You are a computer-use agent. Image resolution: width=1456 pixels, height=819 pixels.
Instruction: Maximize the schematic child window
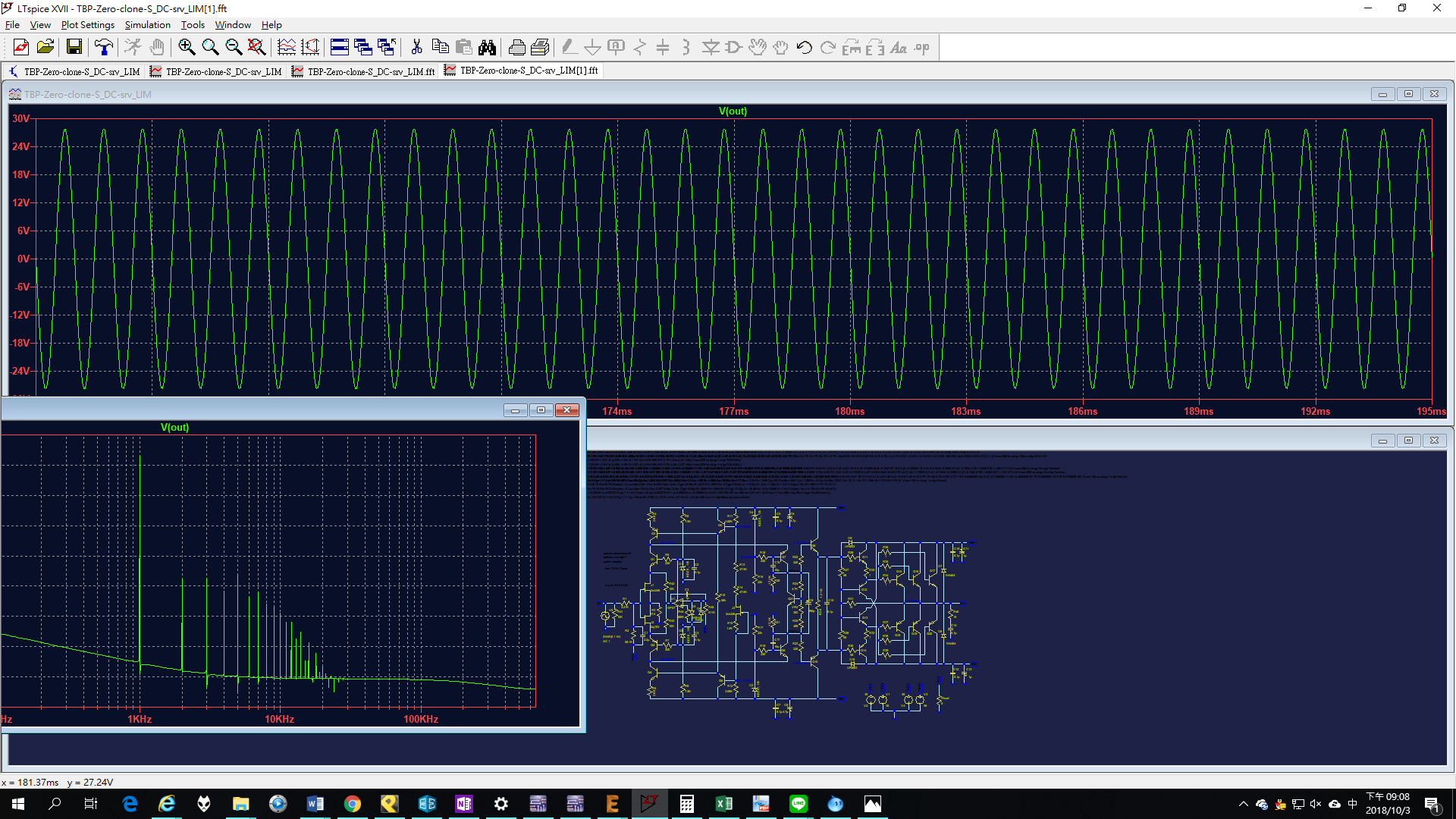[x=1408, y=441]
